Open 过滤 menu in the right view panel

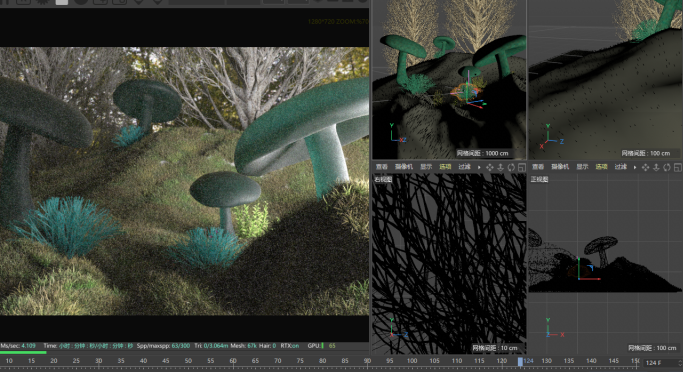pos(464,167)
